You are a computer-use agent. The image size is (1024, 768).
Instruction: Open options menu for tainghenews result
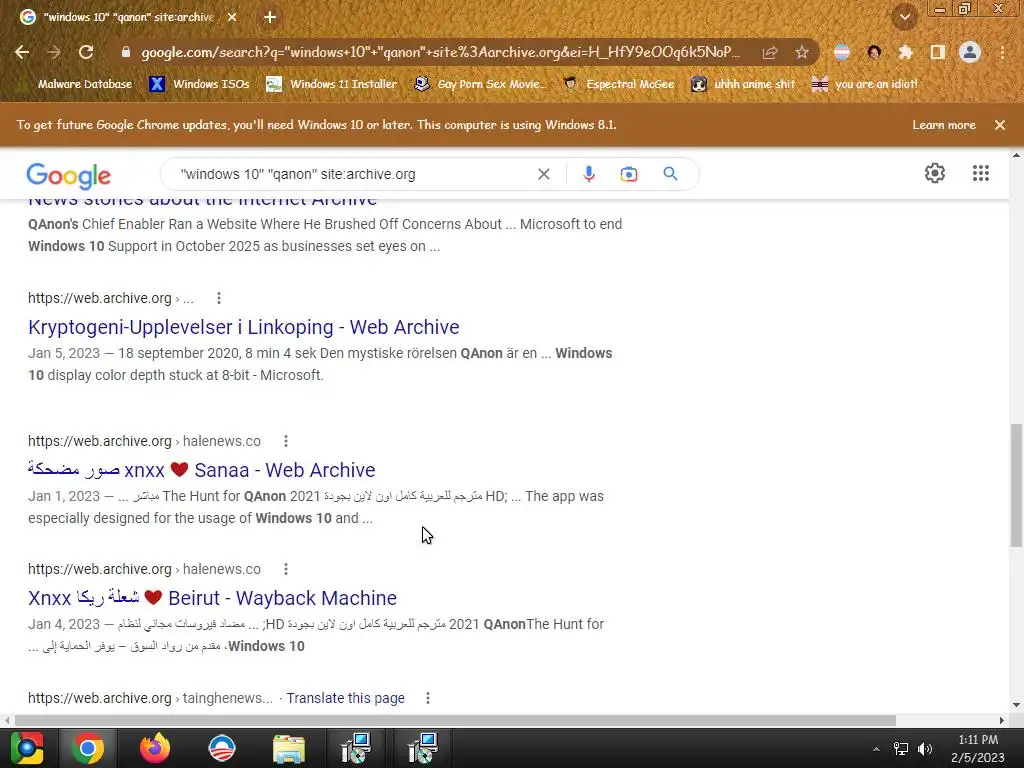[x=428, y=698]
